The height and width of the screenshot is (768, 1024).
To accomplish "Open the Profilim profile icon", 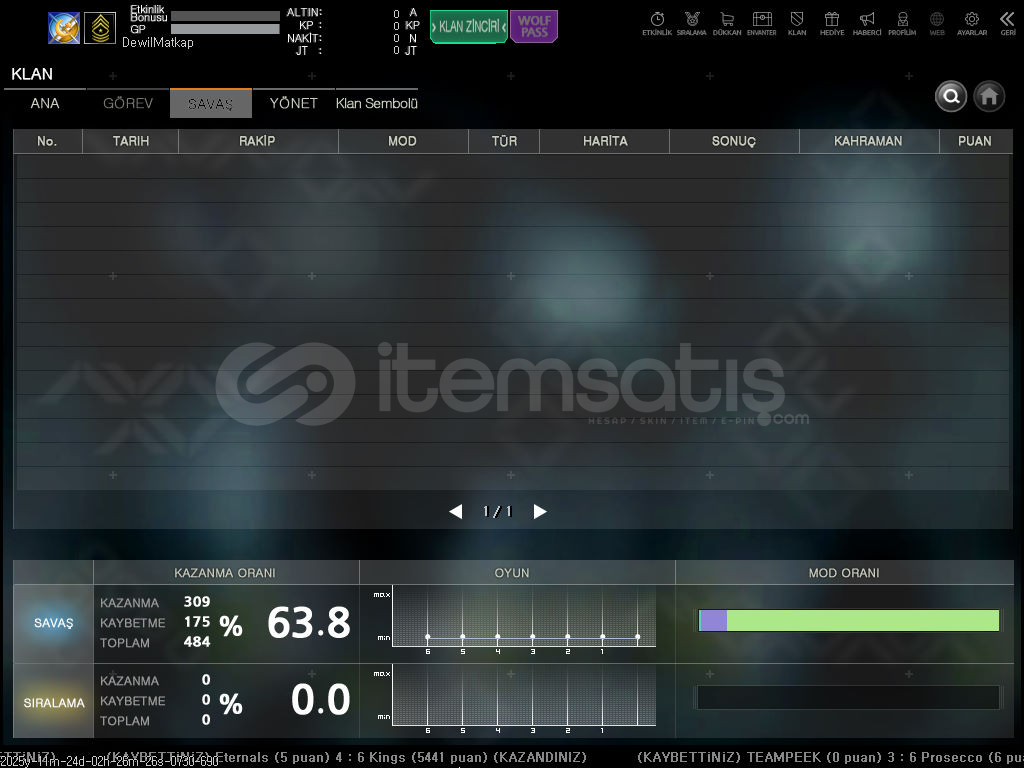I will coord(902,22).
